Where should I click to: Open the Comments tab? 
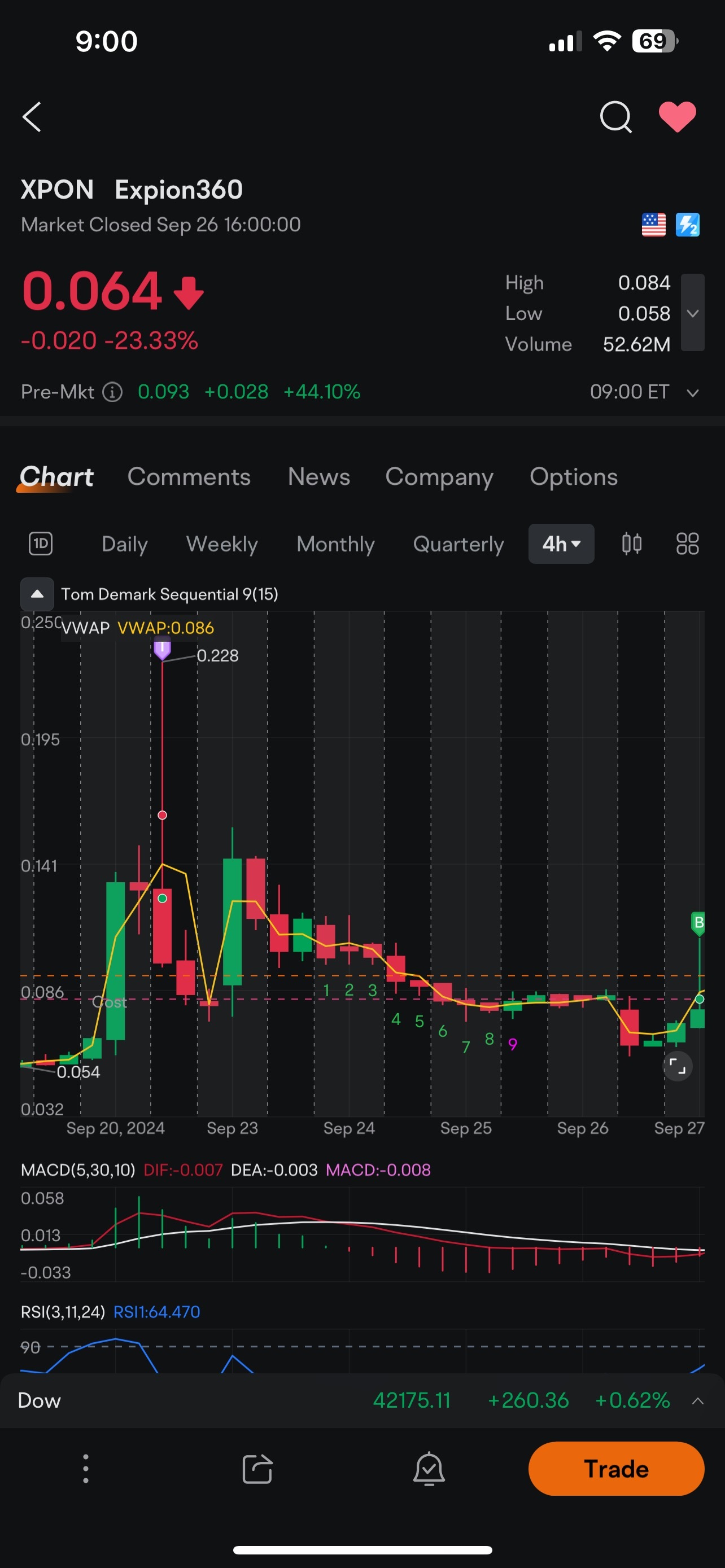(x=189, y=476)
